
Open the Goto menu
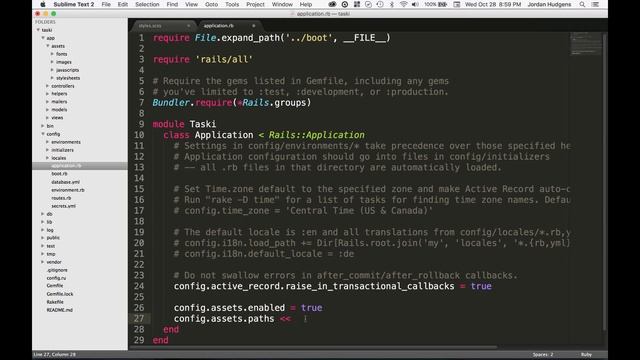[x=211, y=4]
